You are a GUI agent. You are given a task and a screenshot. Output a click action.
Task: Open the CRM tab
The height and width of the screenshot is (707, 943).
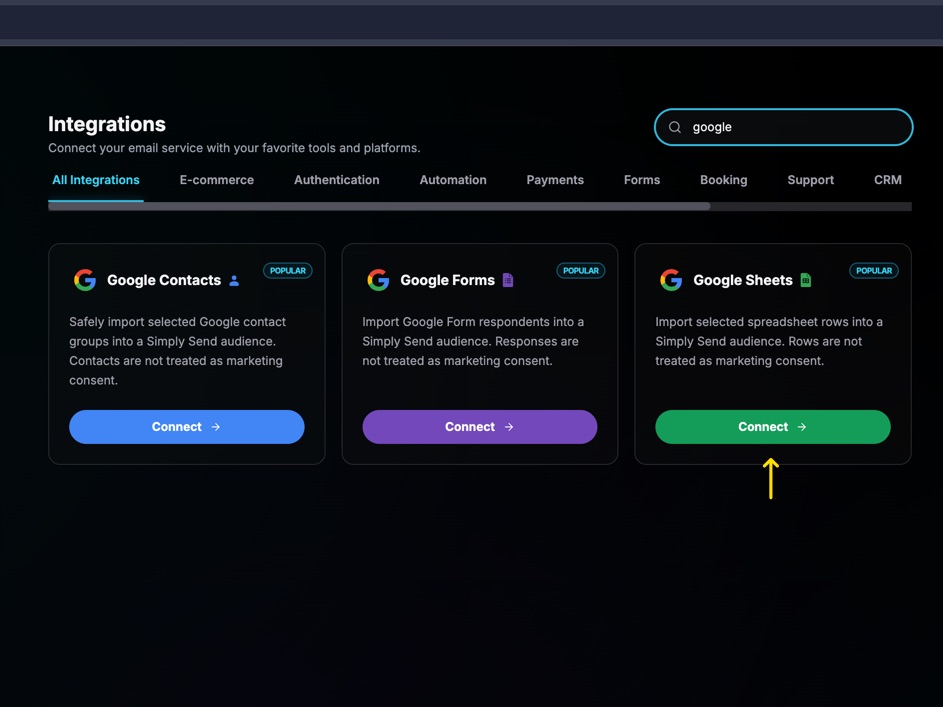pos(888,180)
